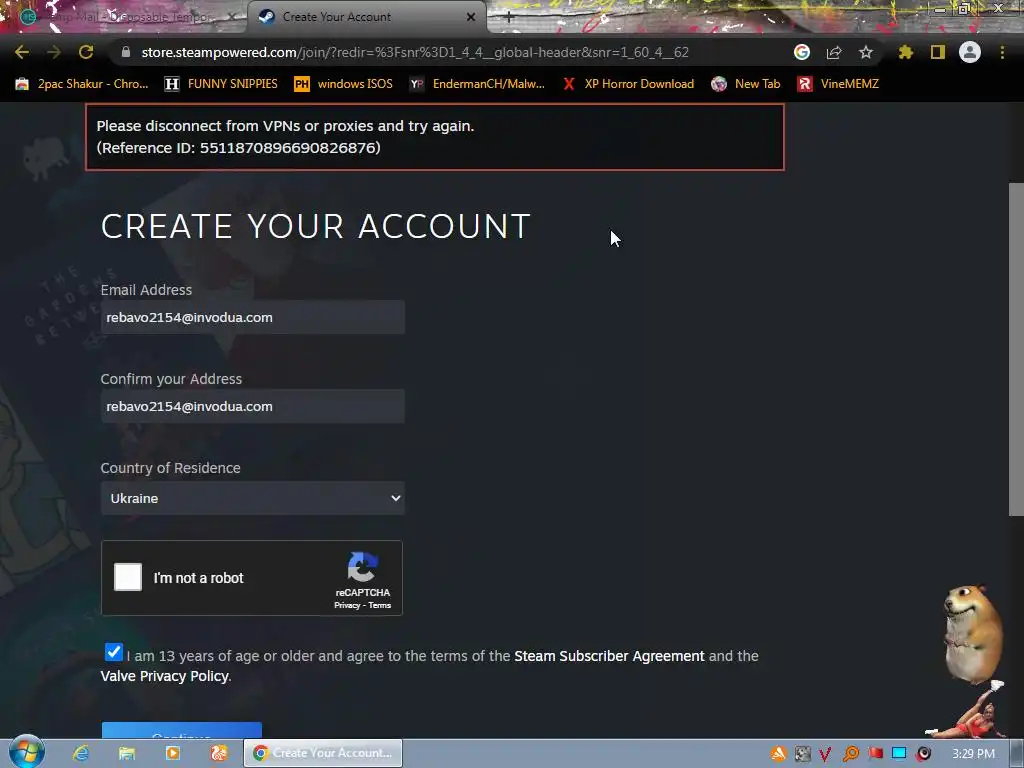Open the Action Center red flag icon

coord(875,754)
